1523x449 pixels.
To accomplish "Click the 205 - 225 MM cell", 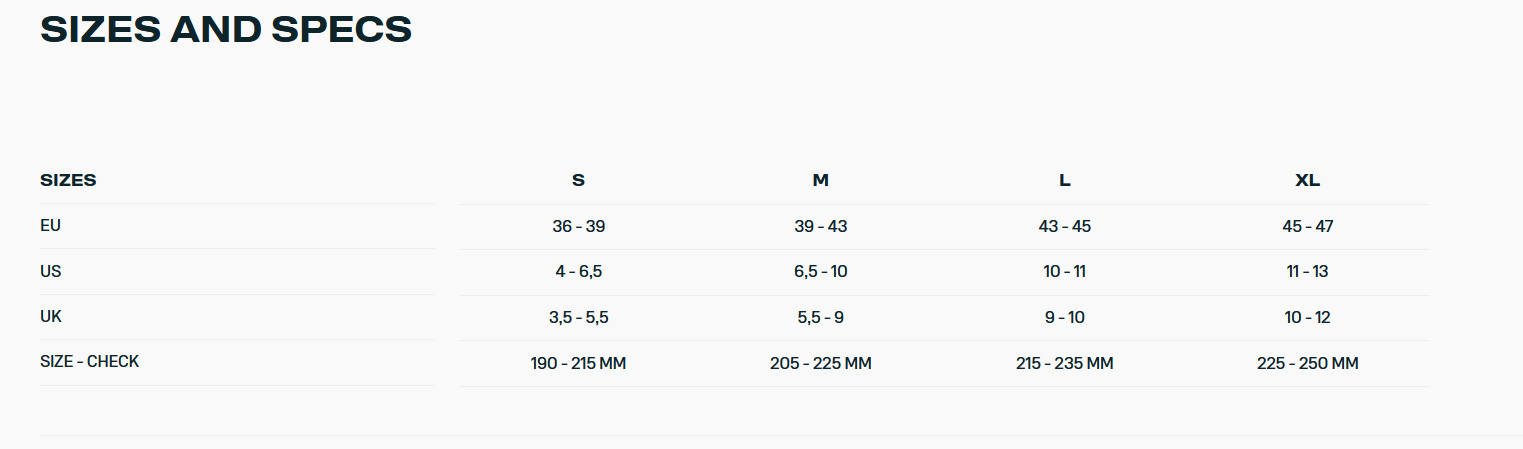I will pos(821,364).
